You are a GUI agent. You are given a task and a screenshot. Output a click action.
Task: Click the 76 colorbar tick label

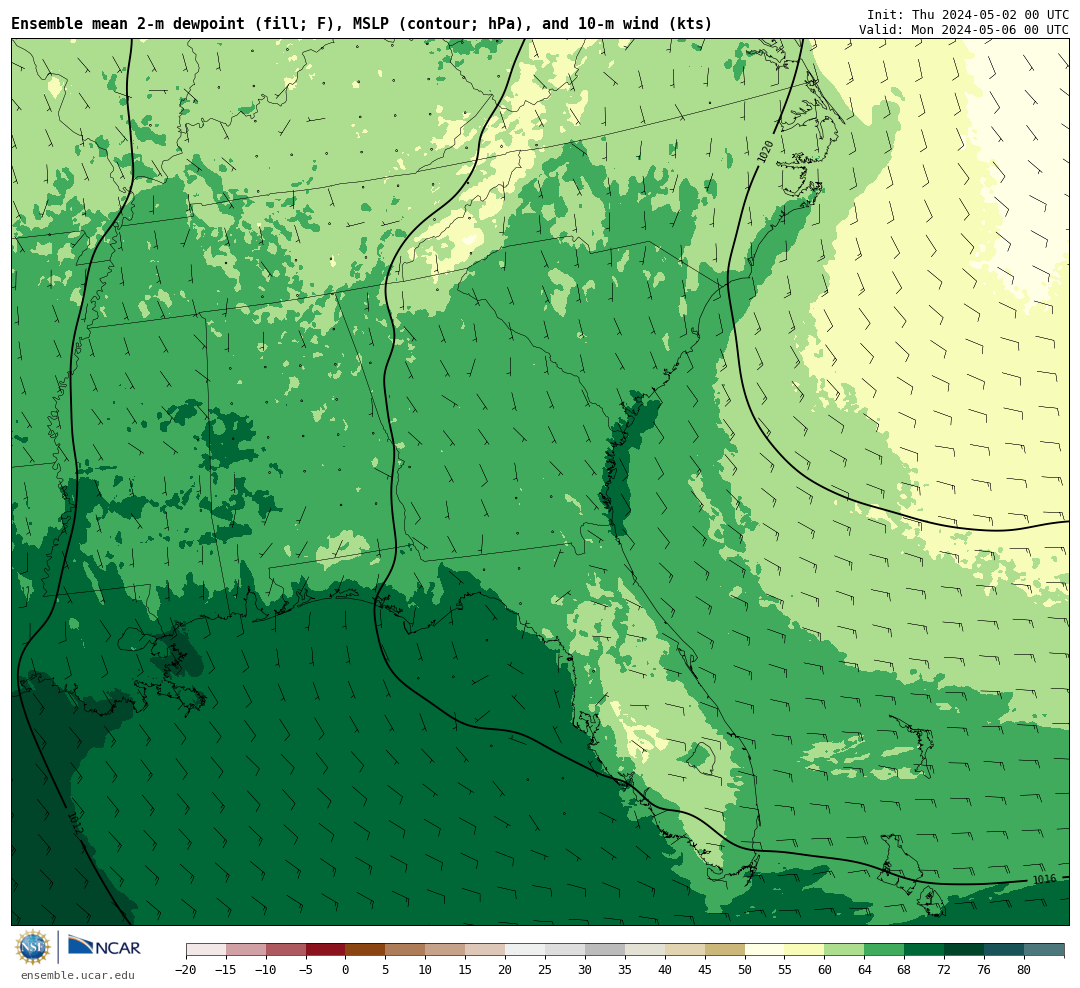985,969
